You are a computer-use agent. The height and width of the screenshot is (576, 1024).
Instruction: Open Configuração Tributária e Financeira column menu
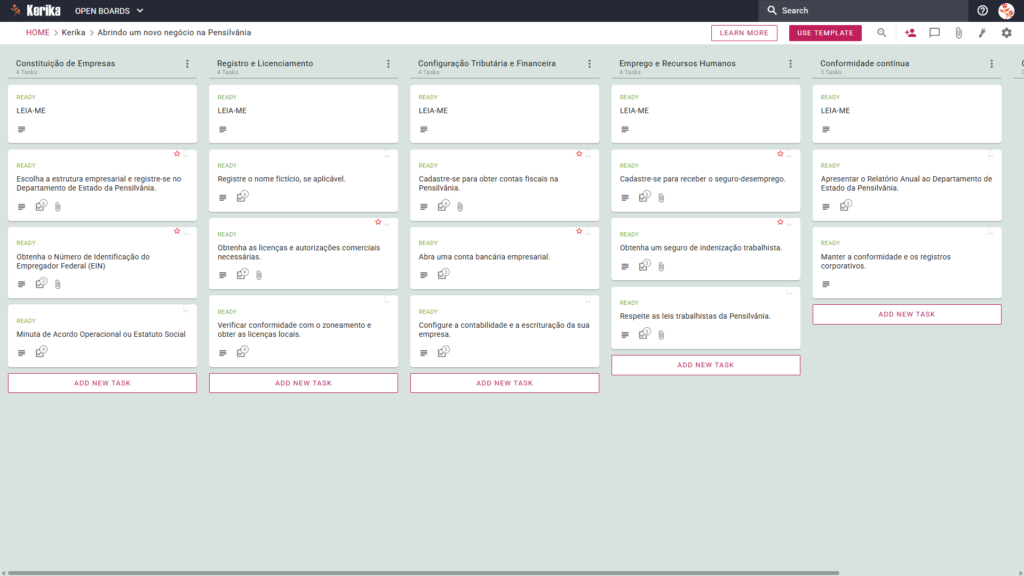590,64
